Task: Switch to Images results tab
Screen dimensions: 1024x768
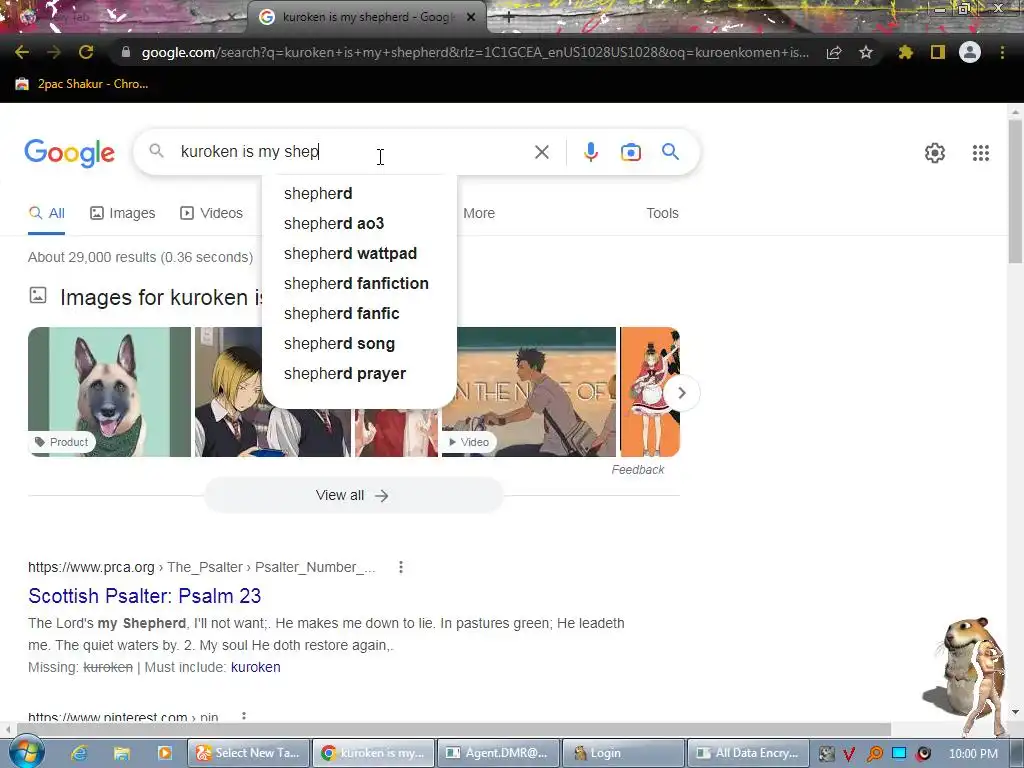Action: click(123, 214)
